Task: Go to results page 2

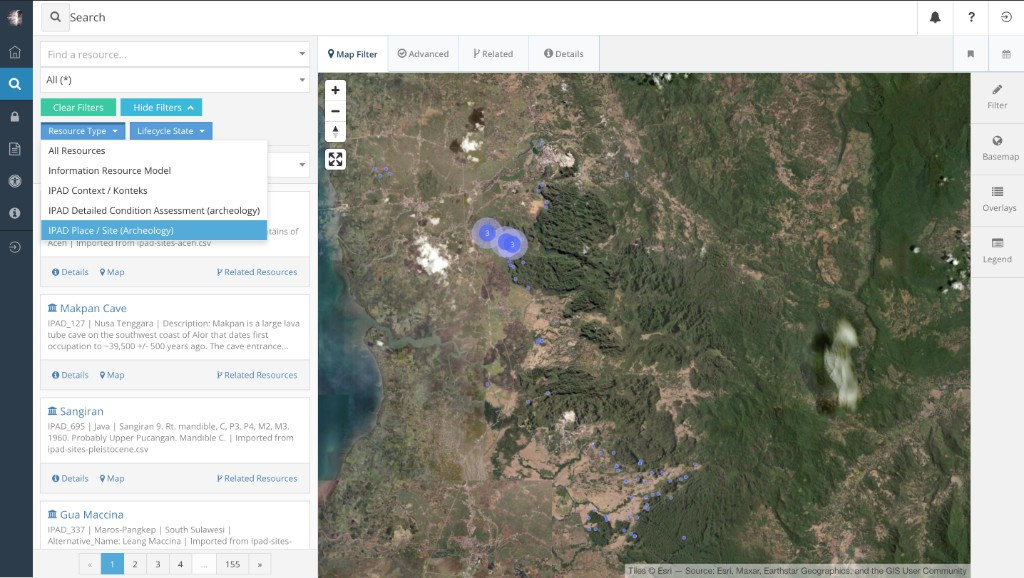Action: click(x=135, y=564)
